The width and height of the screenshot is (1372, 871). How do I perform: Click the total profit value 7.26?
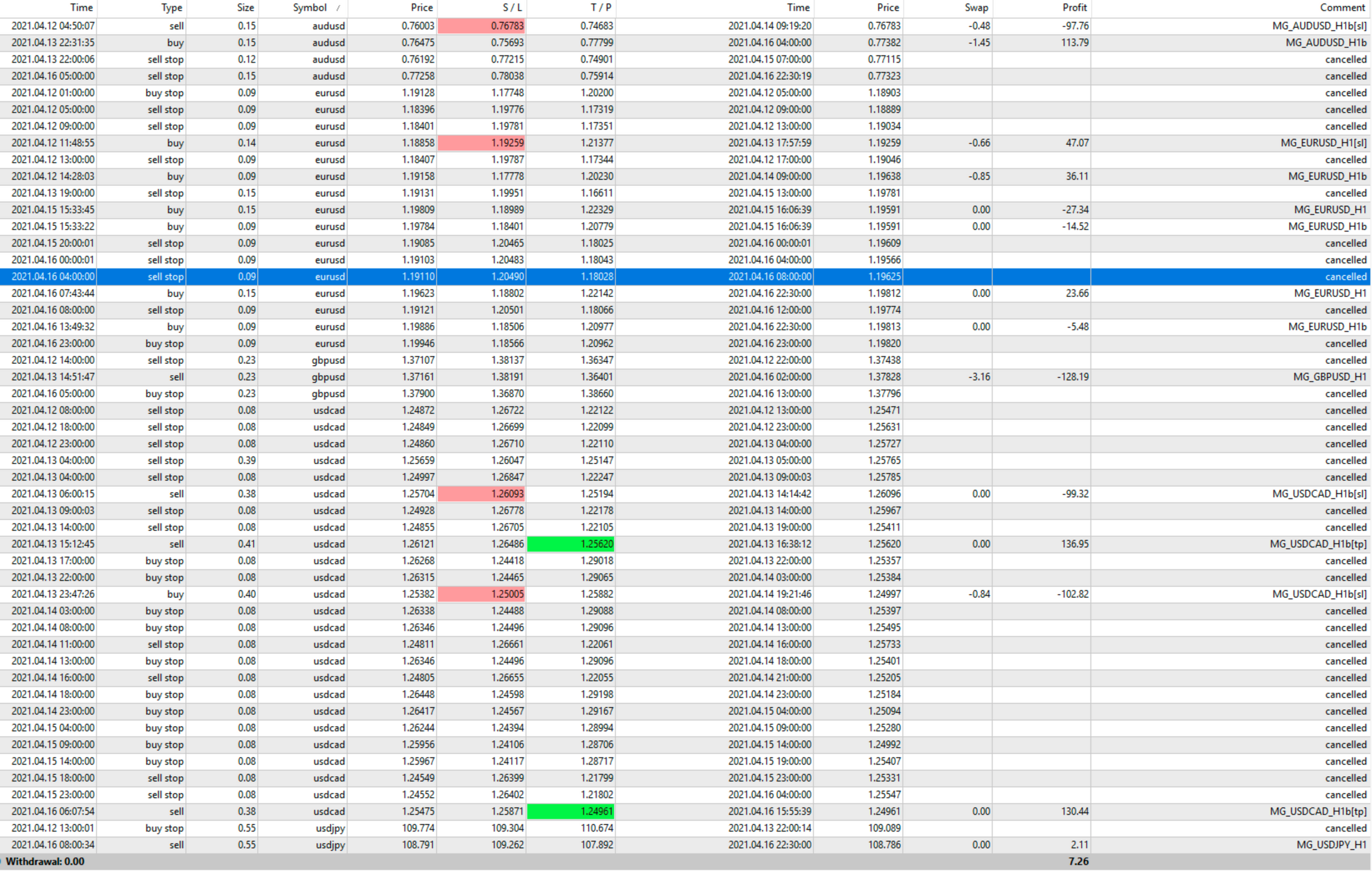(x=1078, y=861)
